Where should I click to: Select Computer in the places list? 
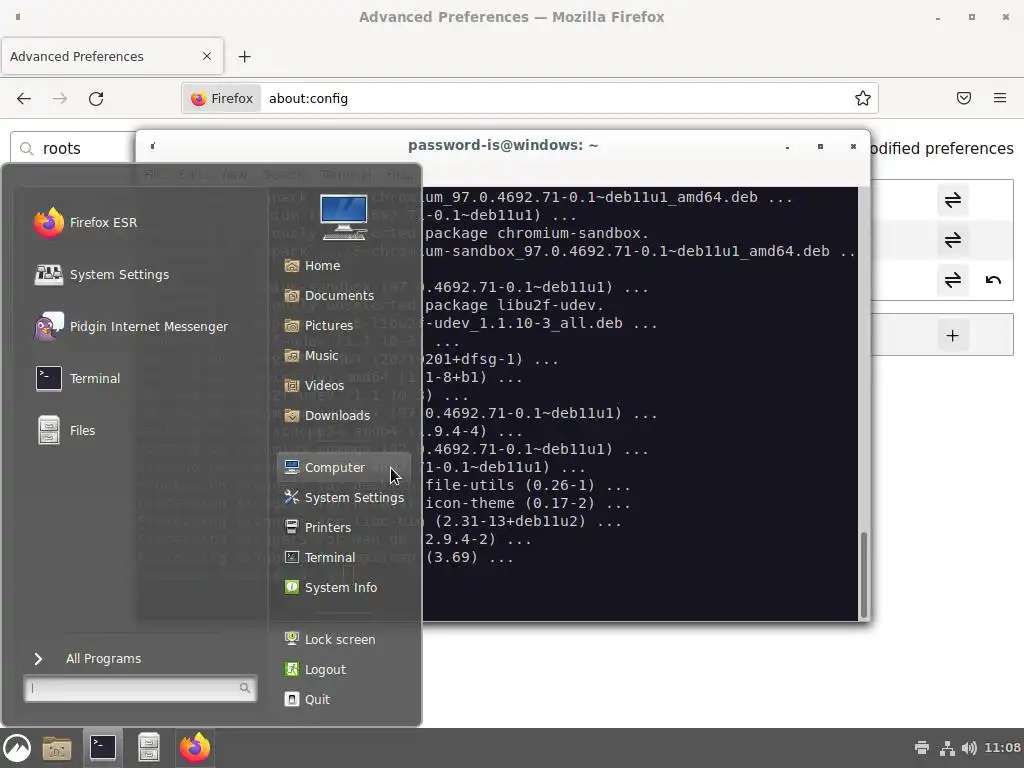(x=344, y=468)
